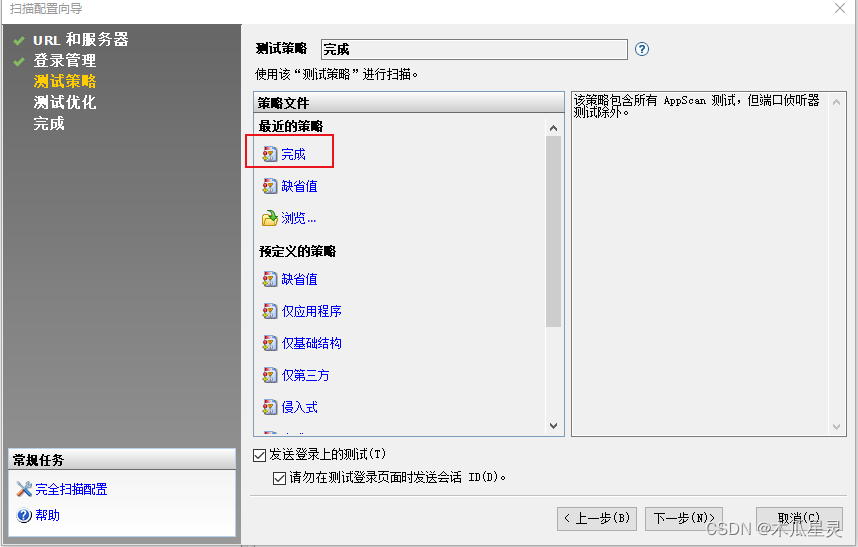Image resolution: width=858 pixels, height=547 pixels.
Task: Click the icon beside 仅基础结构 policy
Action: [x=270, y=344]
